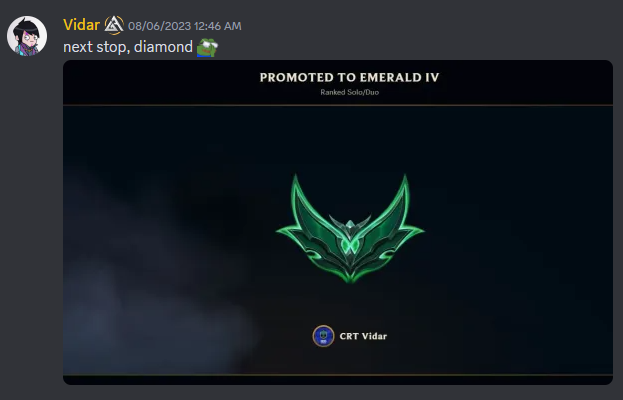
Task: Click the 'IV' tier numeral in the heading
Action: pos(432,77)
